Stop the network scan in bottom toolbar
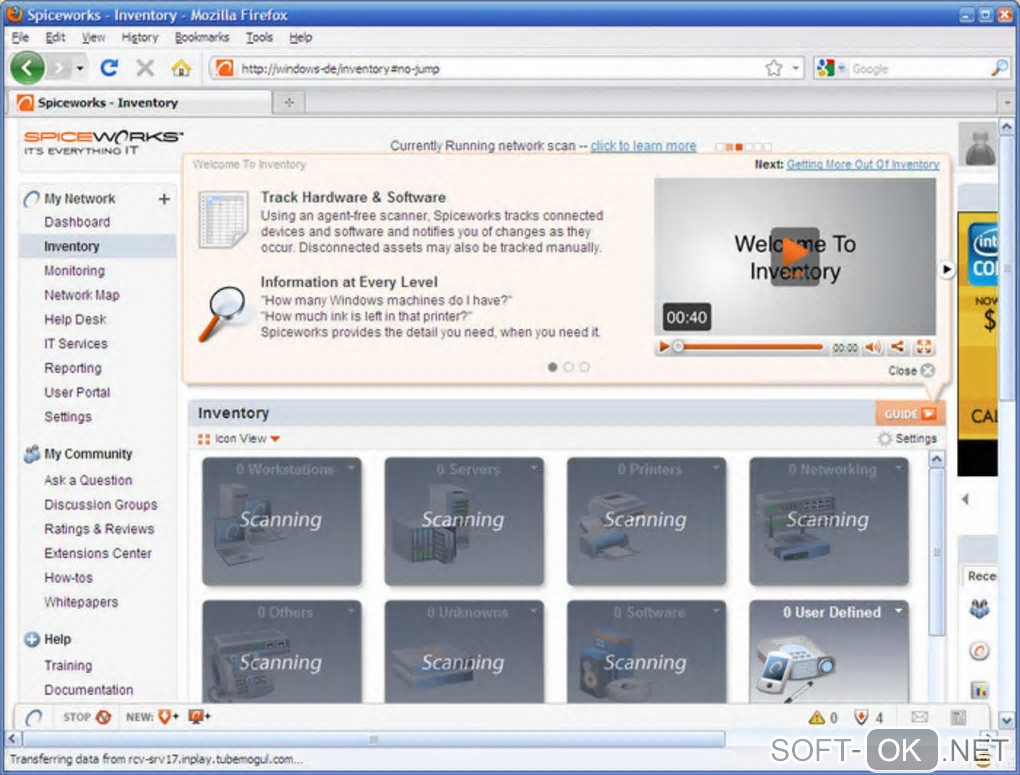Viewport: 1020px width, 775px height. (87, 717)
